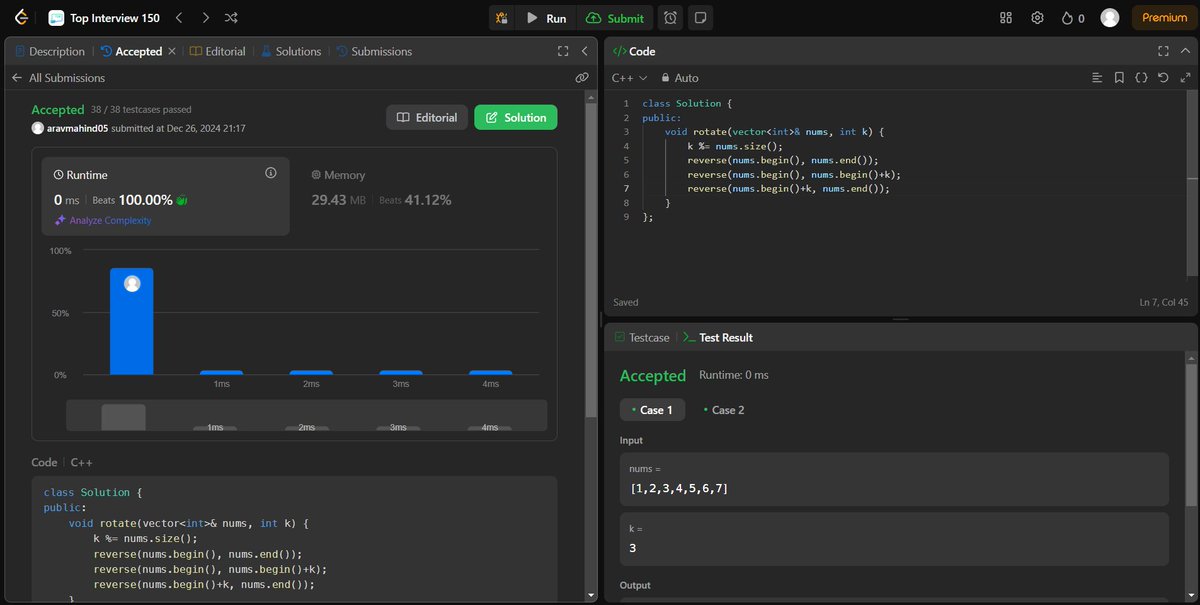Open notes with the sticky note icon
The image size is (1200, 605).
coord(700,17)
